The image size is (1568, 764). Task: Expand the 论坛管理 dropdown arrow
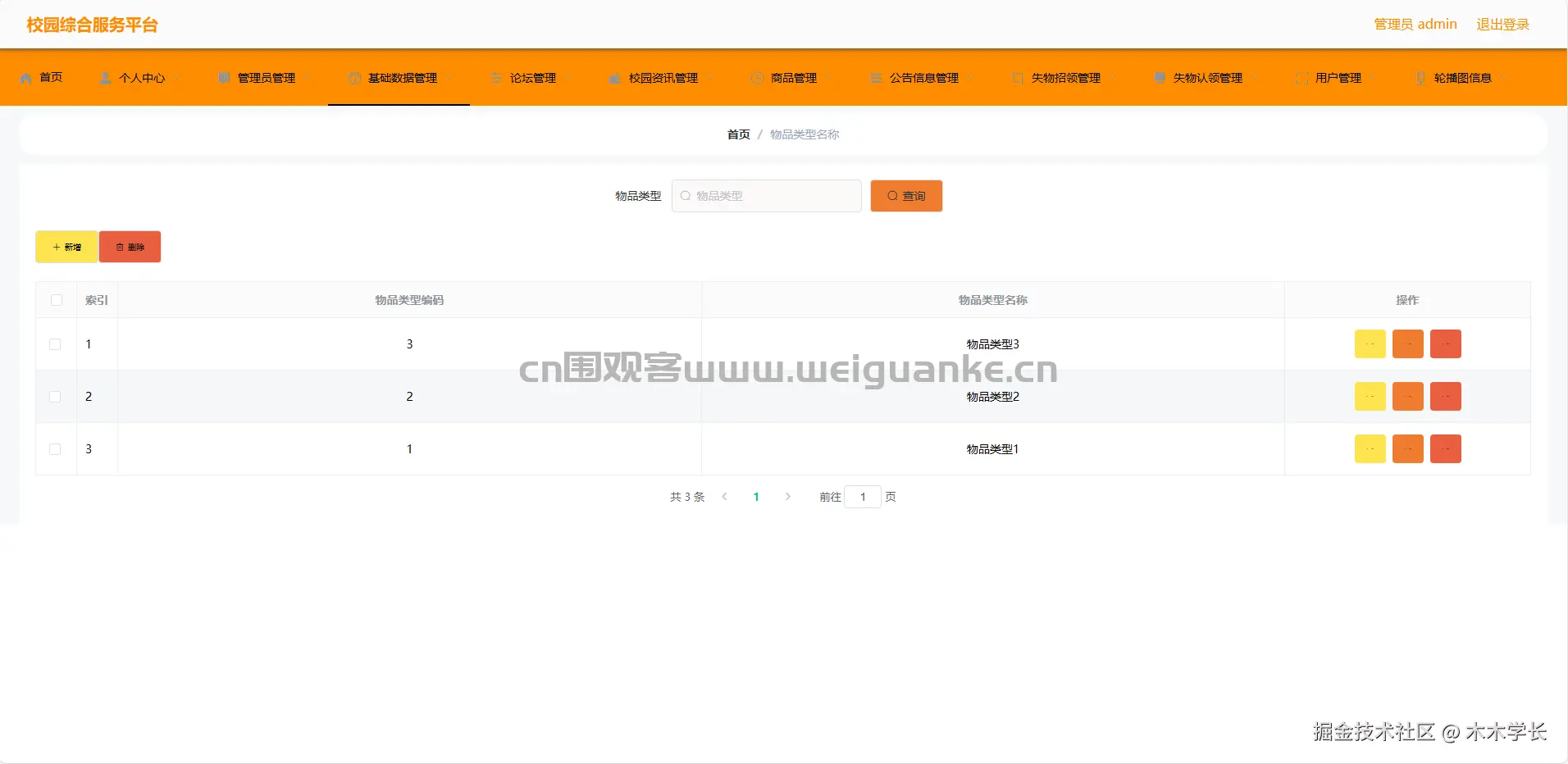pyautogui.click(x=567, y=78)
